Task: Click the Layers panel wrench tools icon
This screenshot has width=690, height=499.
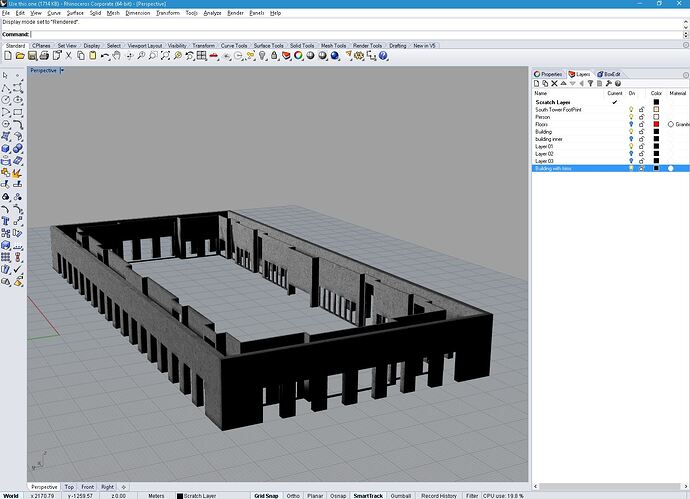Action: pos(609,84)
